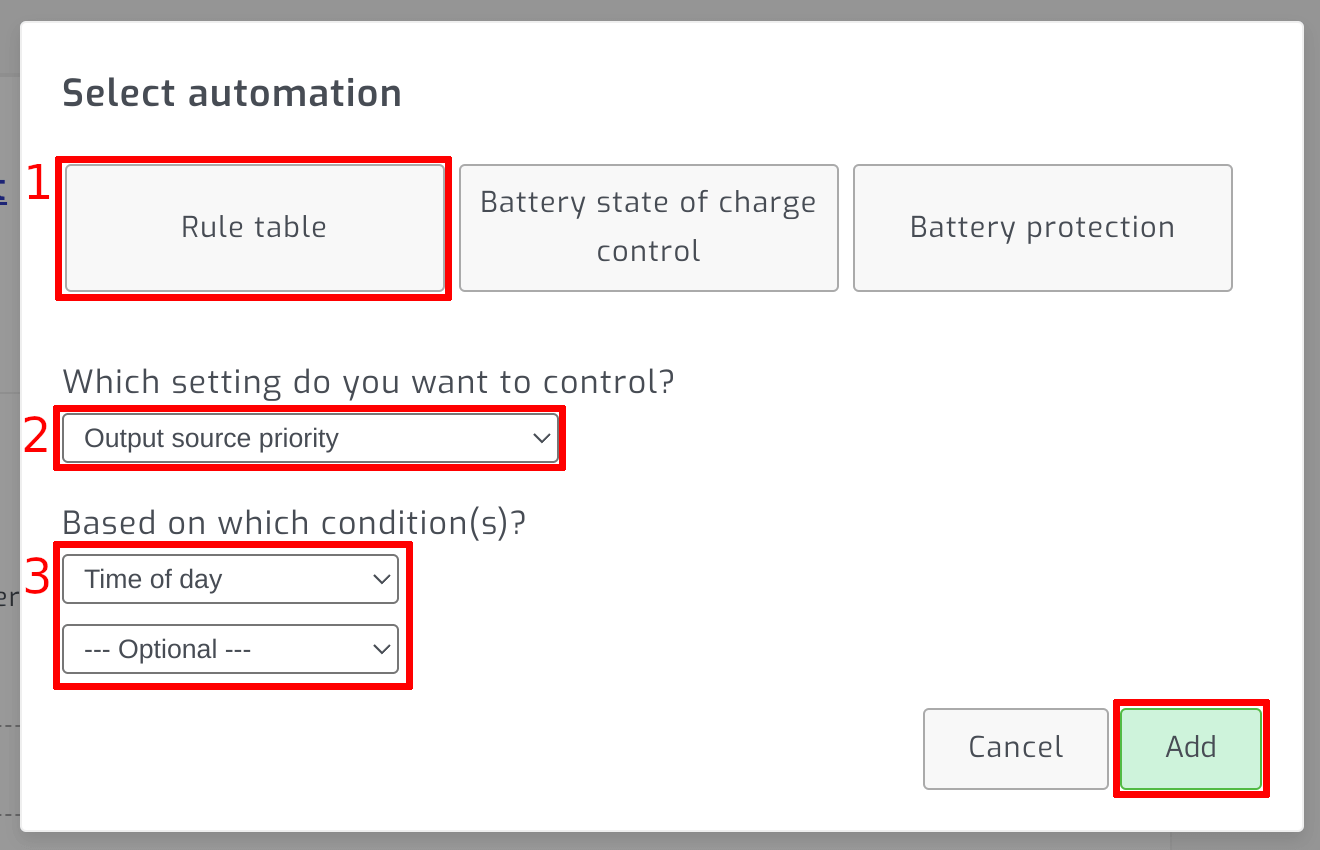Open the Optional second condition dropdown
1320x850 pixels.
pos(230,649)
